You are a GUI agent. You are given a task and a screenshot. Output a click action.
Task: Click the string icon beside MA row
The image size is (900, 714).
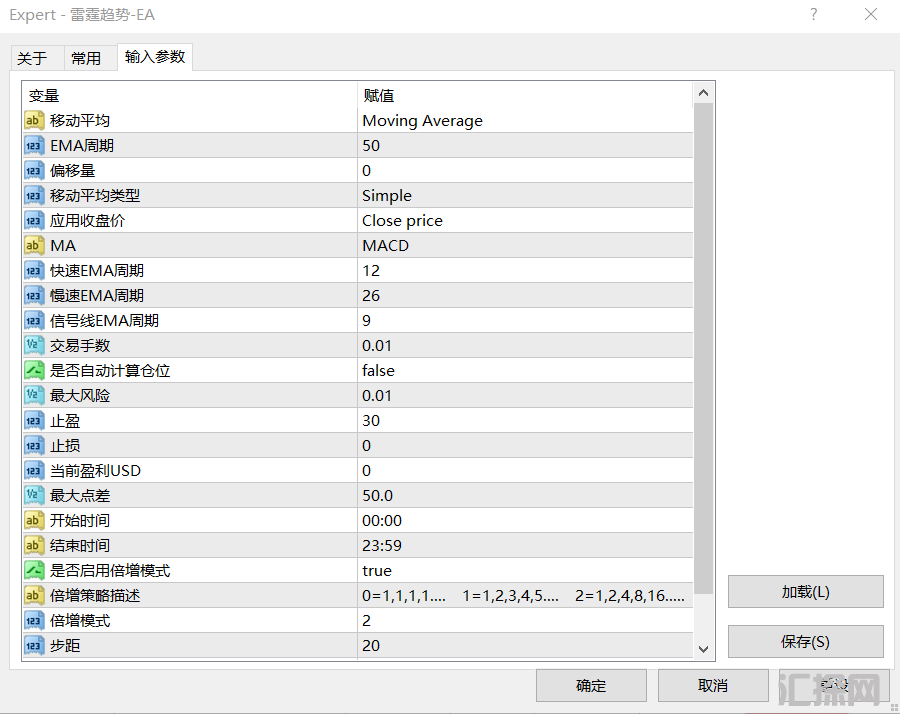pos(34,246)
